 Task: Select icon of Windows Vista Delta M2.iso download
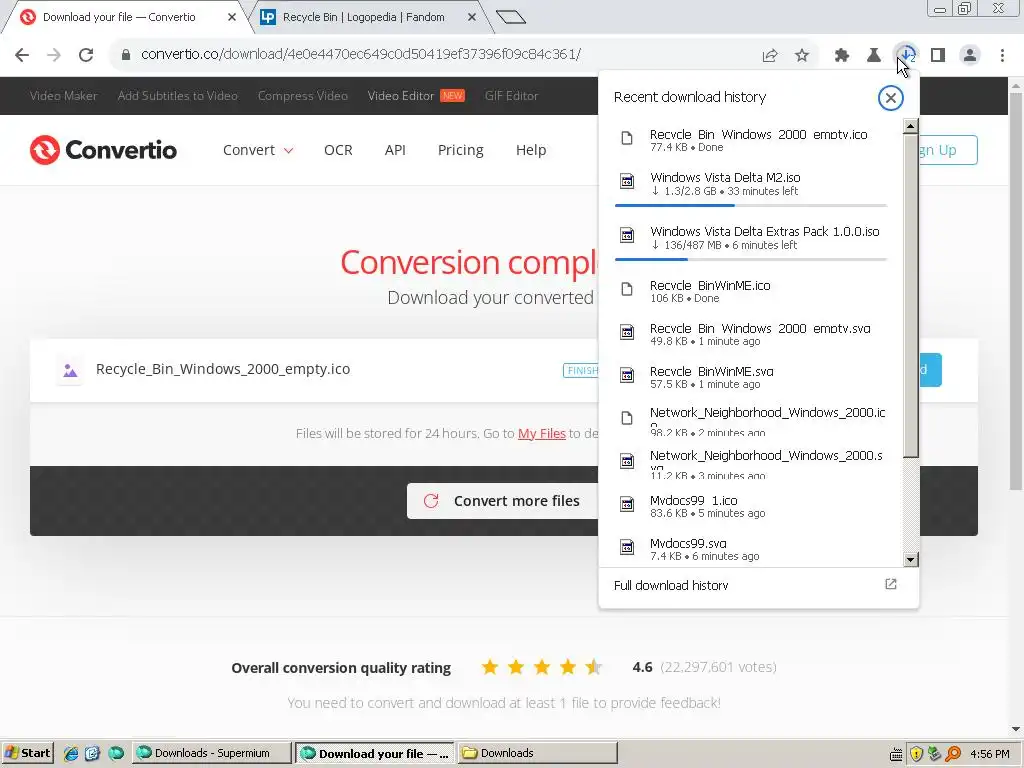point(627,182)
